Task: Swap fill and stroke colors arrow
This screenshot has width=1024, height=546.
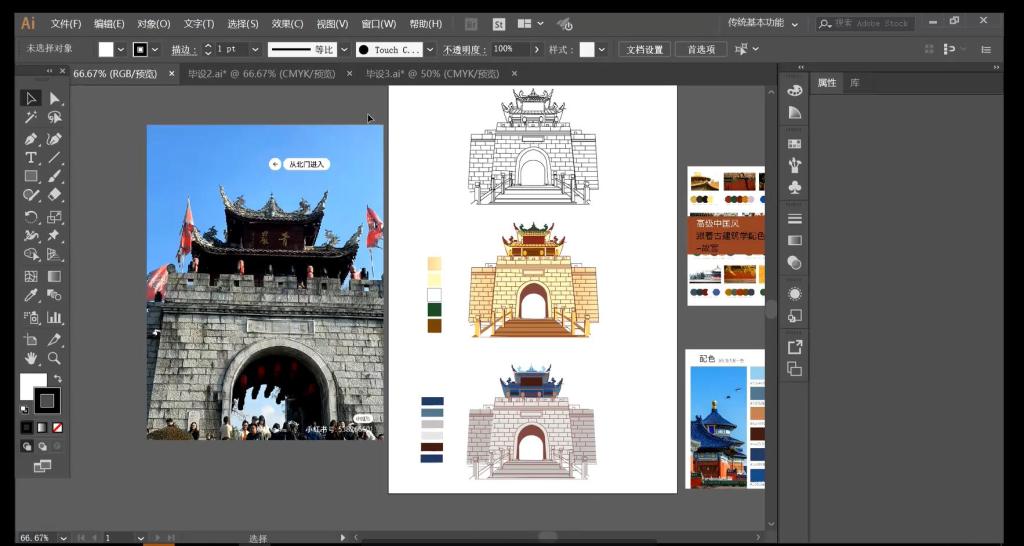Action: (58, 379)
